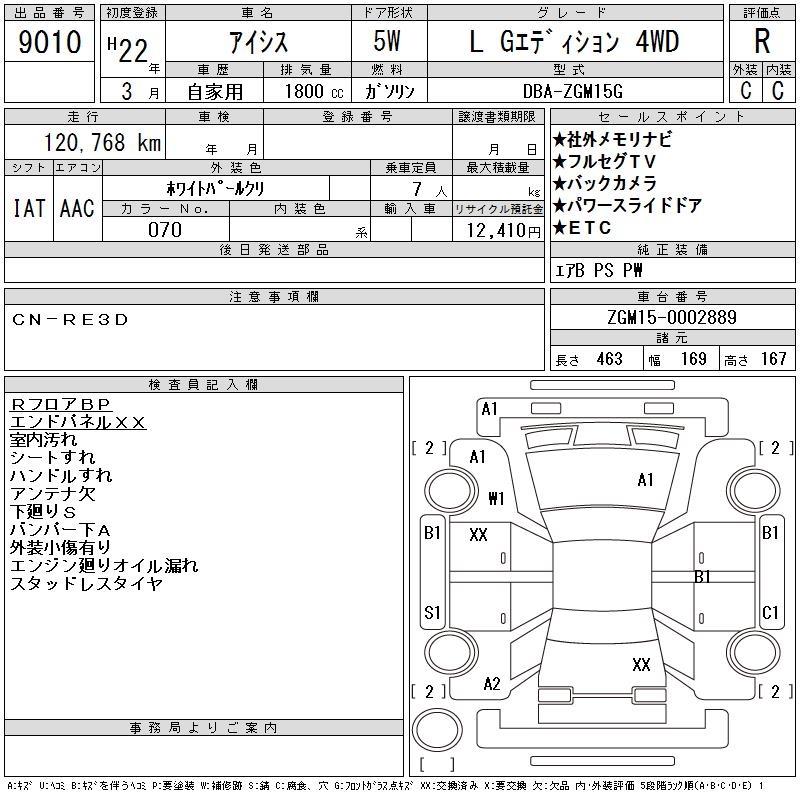Select door type 5W
800x800 pixels.
(387, 41)
